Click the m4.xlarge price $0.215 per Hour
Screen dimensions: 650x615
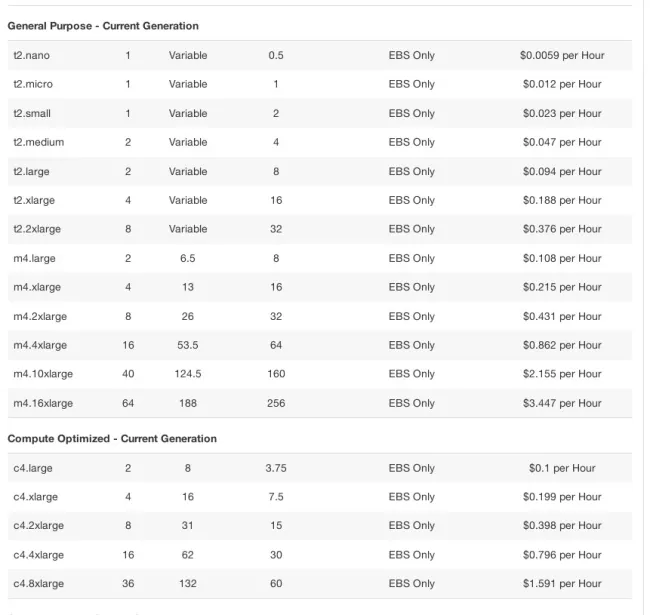coord(562,287)
